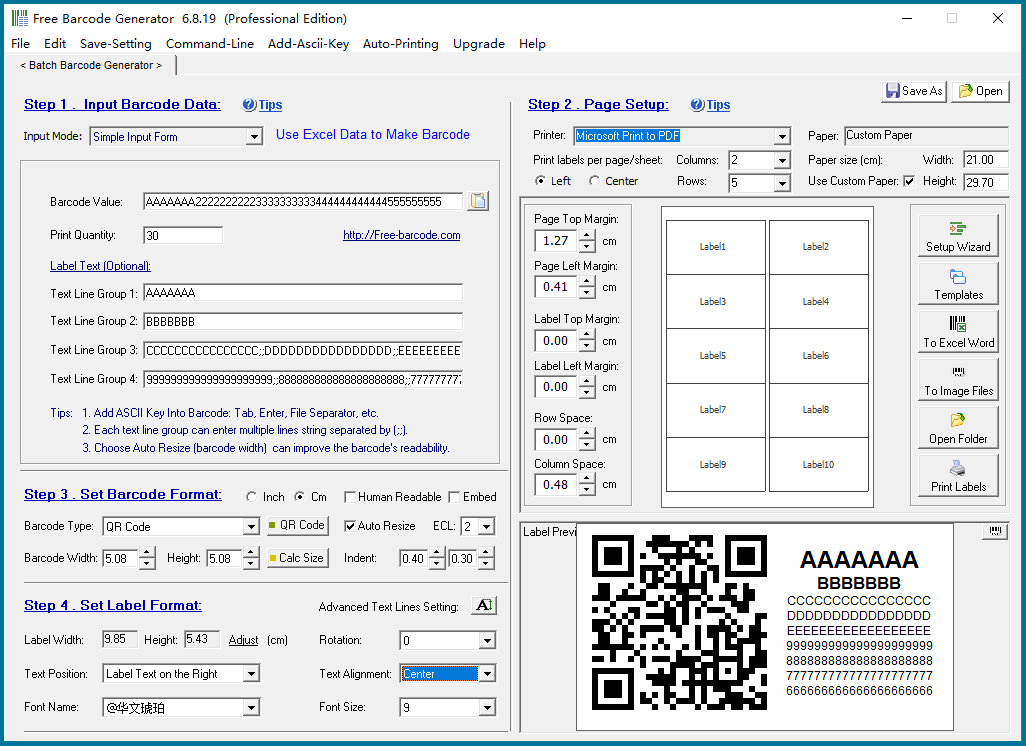The image size is (1026, 746).
Task: Open the Command-Line menu
Action: [x=209, y=44]
